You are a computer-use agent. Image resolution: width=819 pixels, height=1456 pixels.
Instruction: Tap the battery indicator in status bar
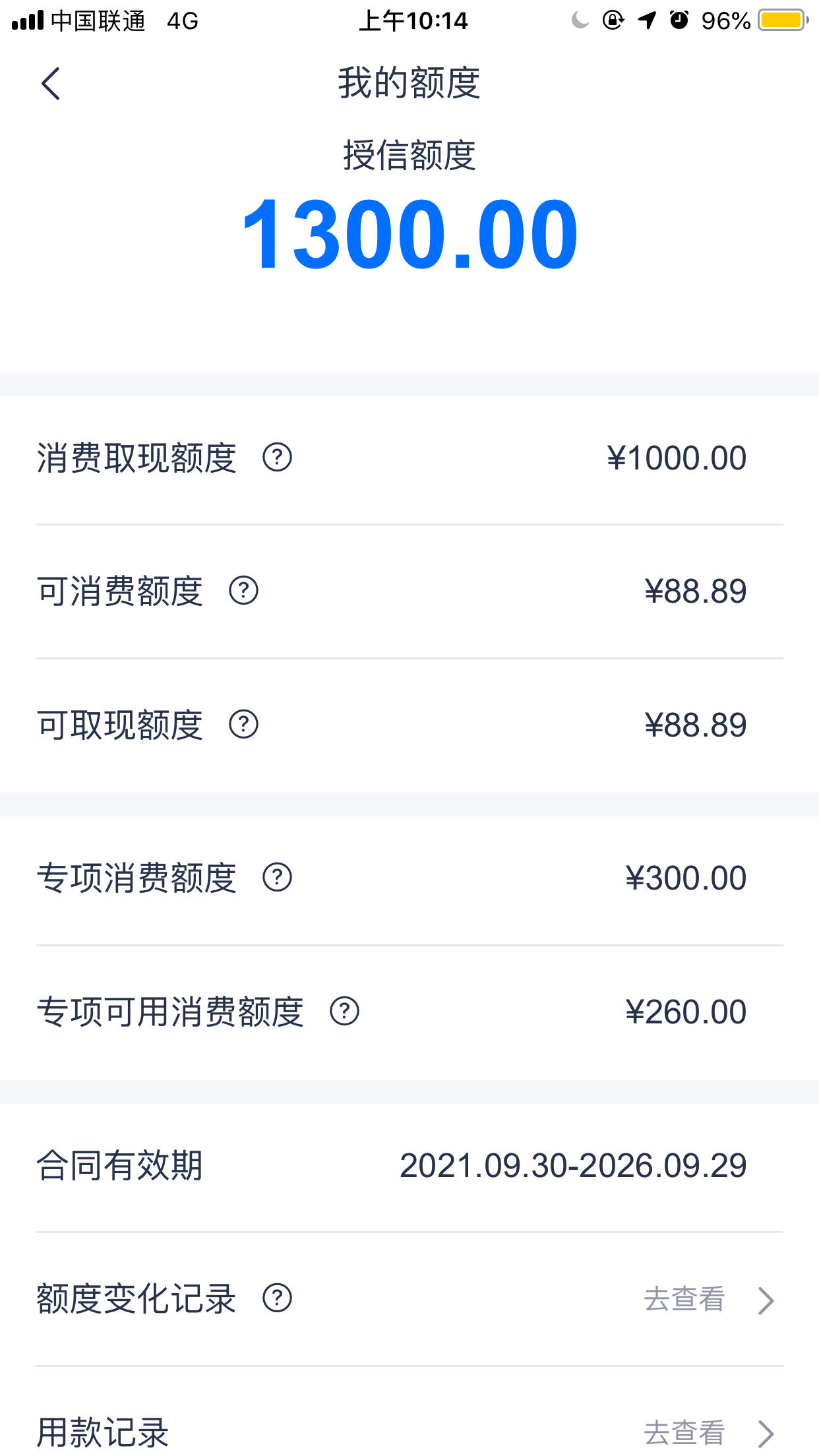point(783,20)
